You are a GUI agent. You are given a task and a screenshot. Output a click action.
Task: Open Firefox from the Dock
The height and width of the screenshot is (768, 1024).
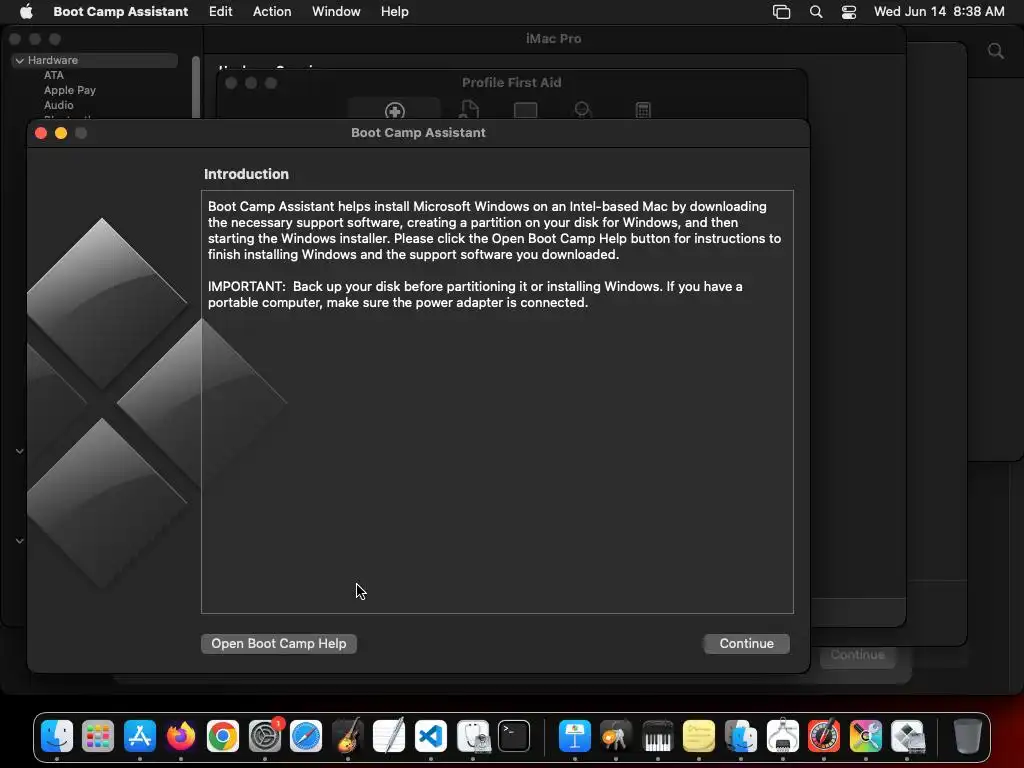[x=181, y=736]
